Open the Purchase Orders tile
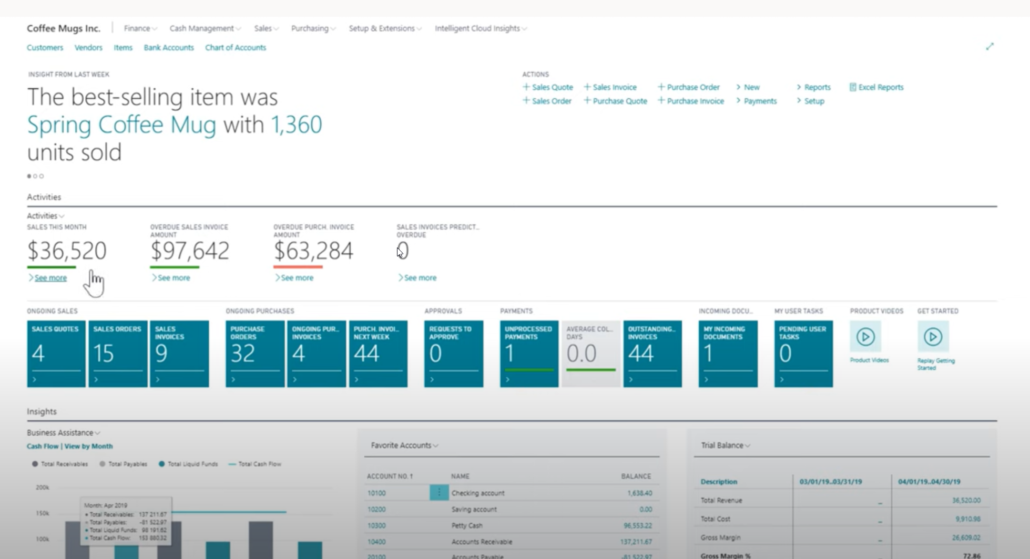Viewport: 1030px width, 559px height. click(x=255, y=353)
